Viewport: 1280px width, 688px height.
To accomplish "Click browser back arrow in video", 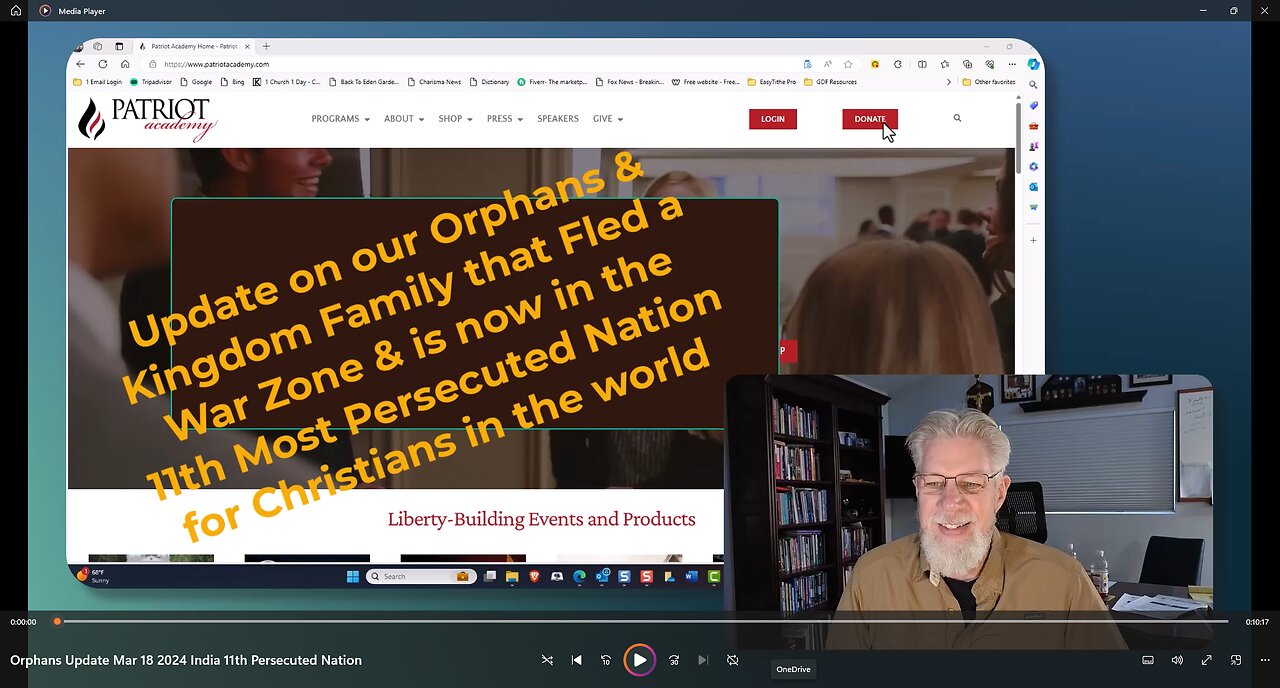I will pos(81,64).
